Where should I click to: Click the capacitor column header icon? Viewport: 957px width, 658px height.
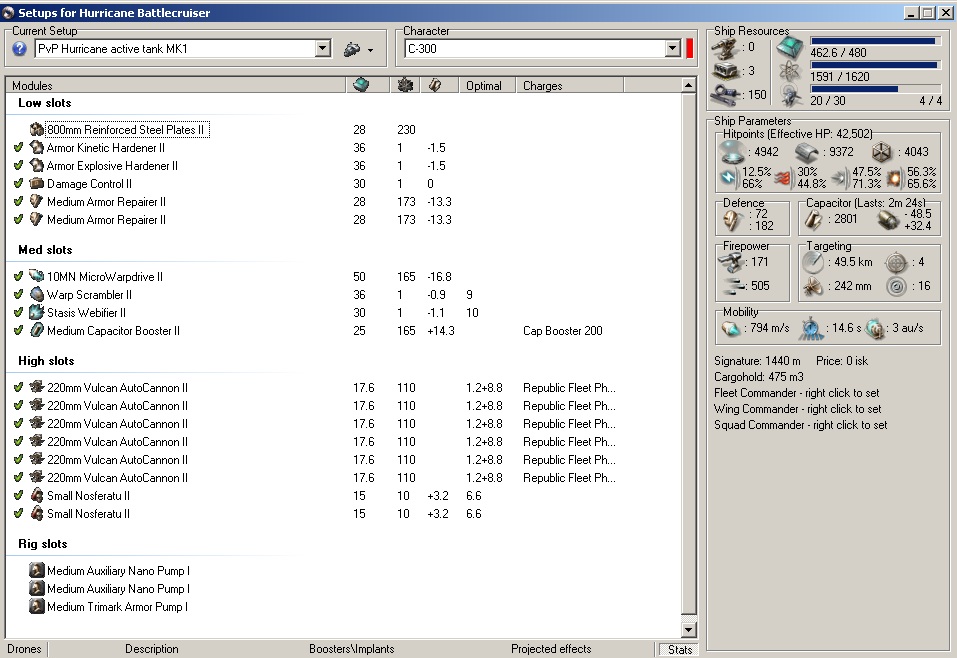(x=435, y=85)
